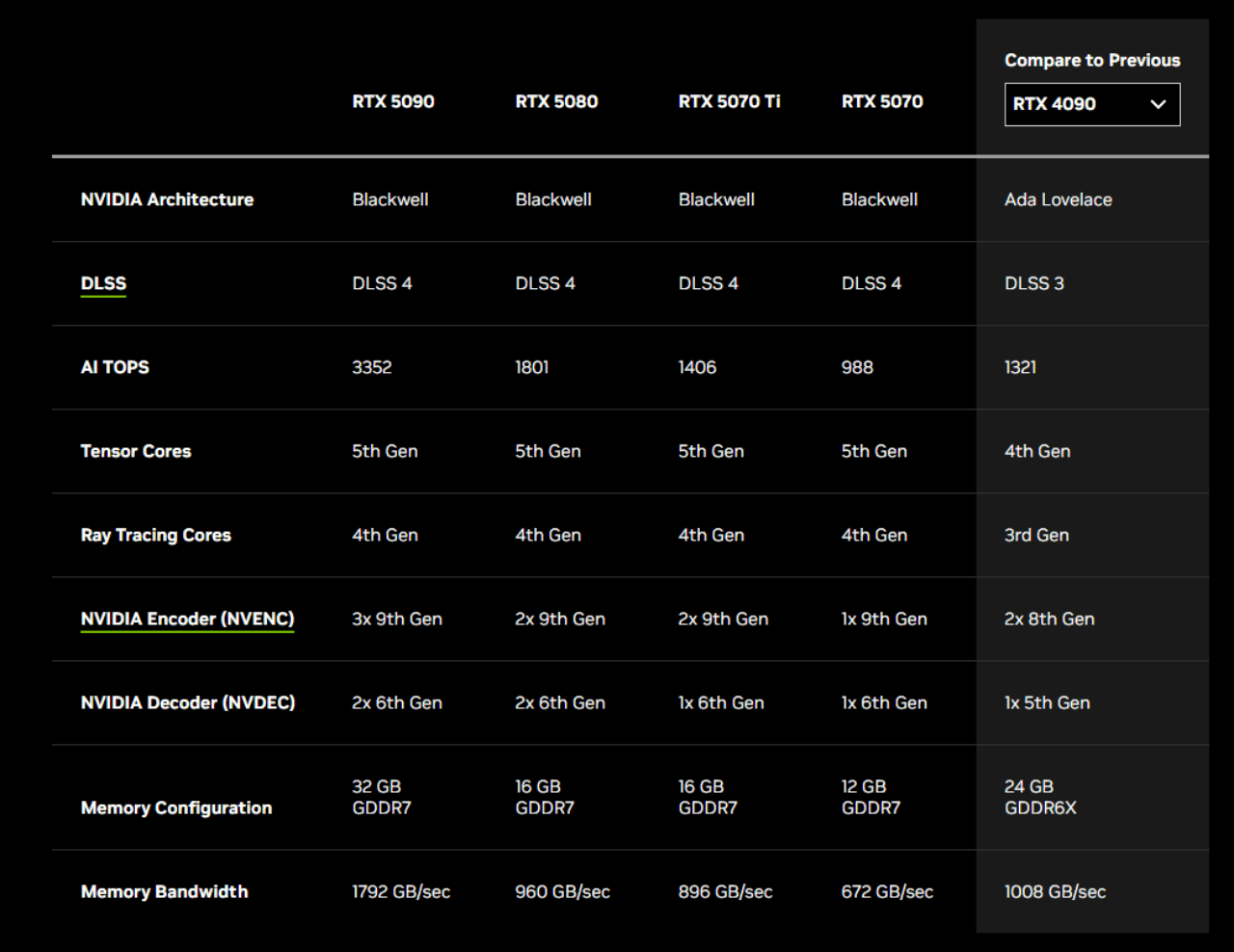Click the RTX 5090 column header

pos(392,101)
